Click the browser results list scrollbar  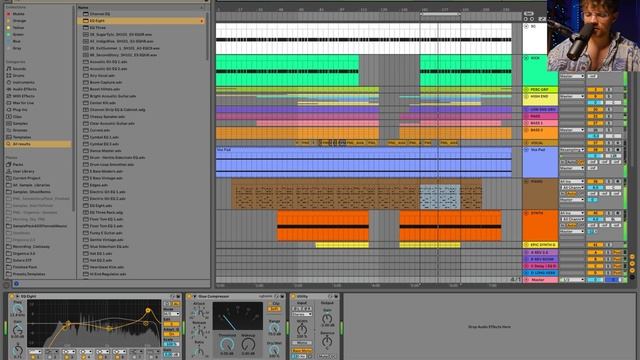pos(207,35)
